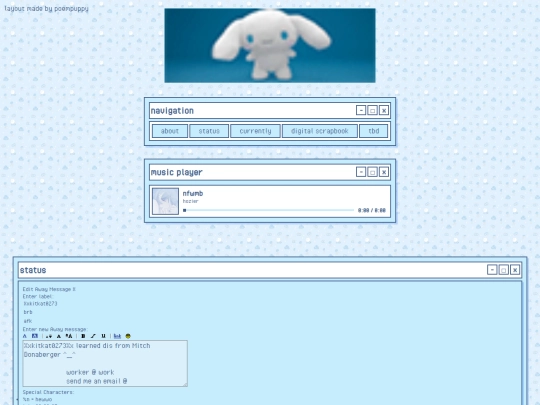Close the music player window

click(x=384, y=172)
